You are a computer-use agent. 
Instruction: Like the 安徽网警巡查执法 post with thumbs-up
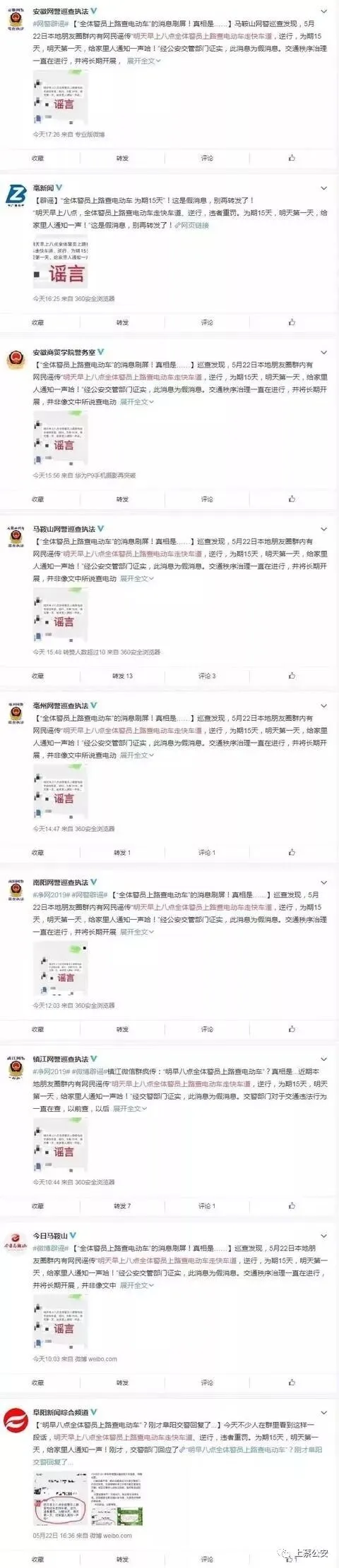(292, 158)
